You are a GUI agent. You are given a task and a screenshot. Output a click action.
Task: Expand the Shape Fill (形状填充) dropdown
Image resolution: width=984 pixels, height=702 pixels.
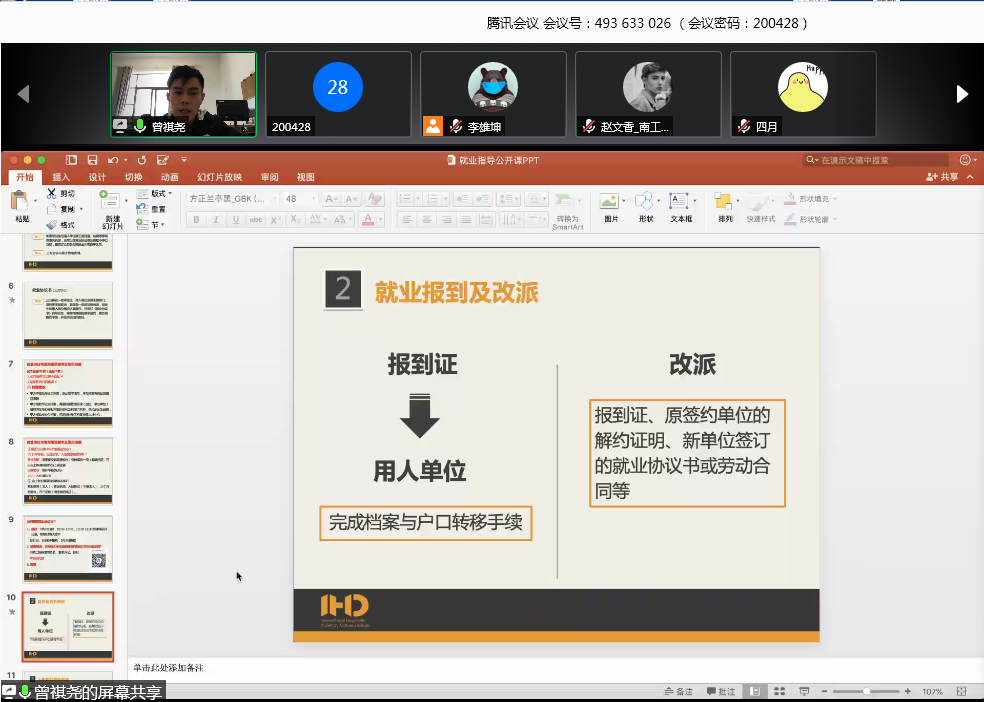pos(835,199)
